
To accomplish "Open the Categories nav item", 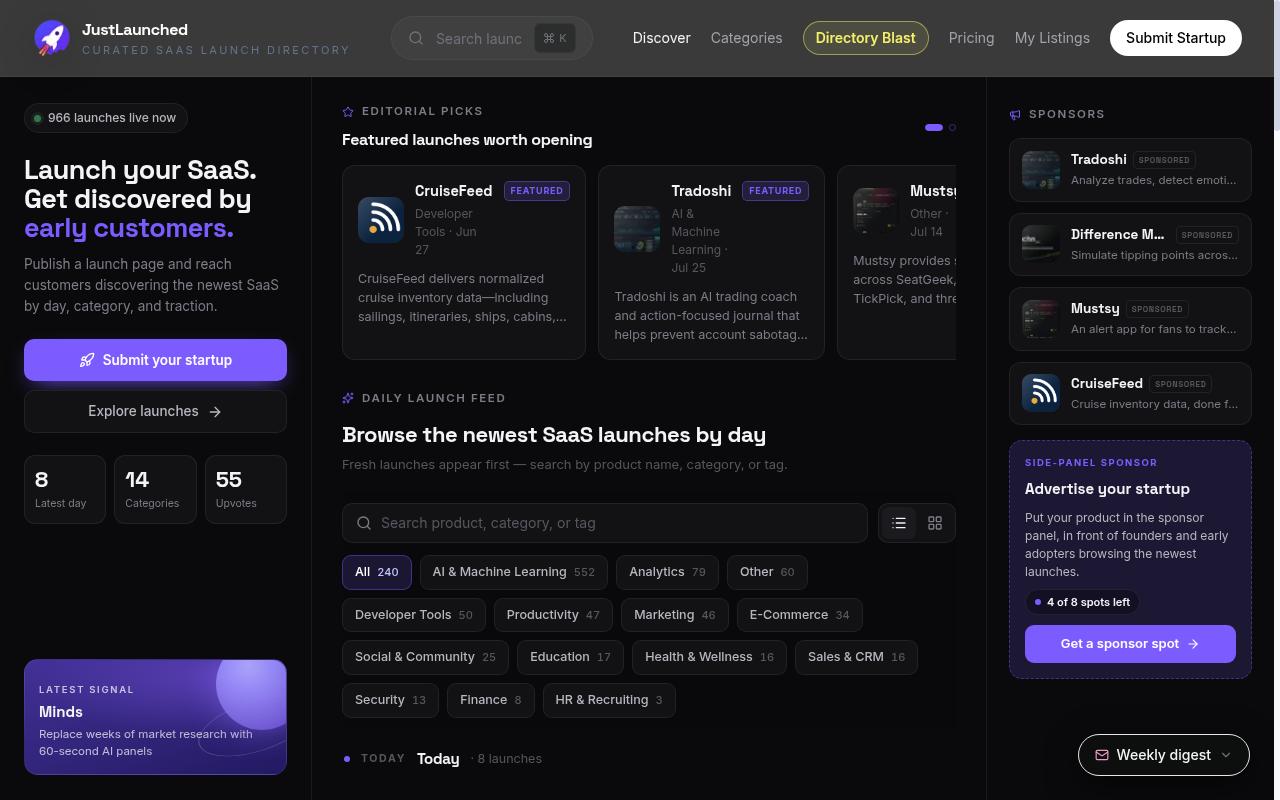I will (x=746, y=38).
